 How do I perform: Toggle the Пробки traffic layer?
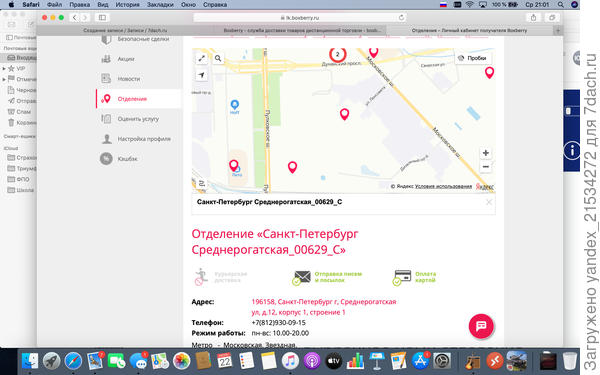[473, 58]
